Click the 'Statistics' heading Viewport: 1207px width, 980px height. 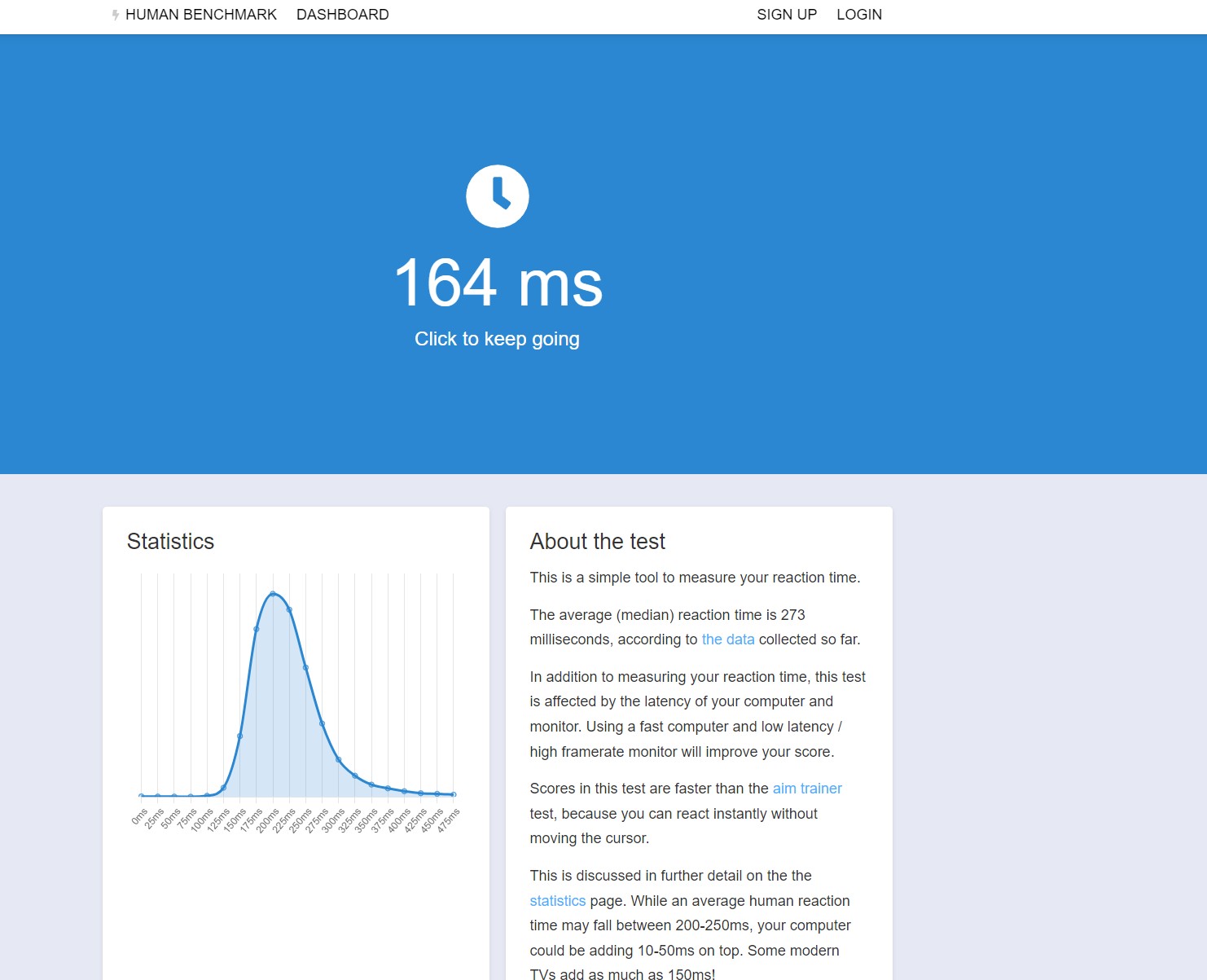tap(170, 542)
